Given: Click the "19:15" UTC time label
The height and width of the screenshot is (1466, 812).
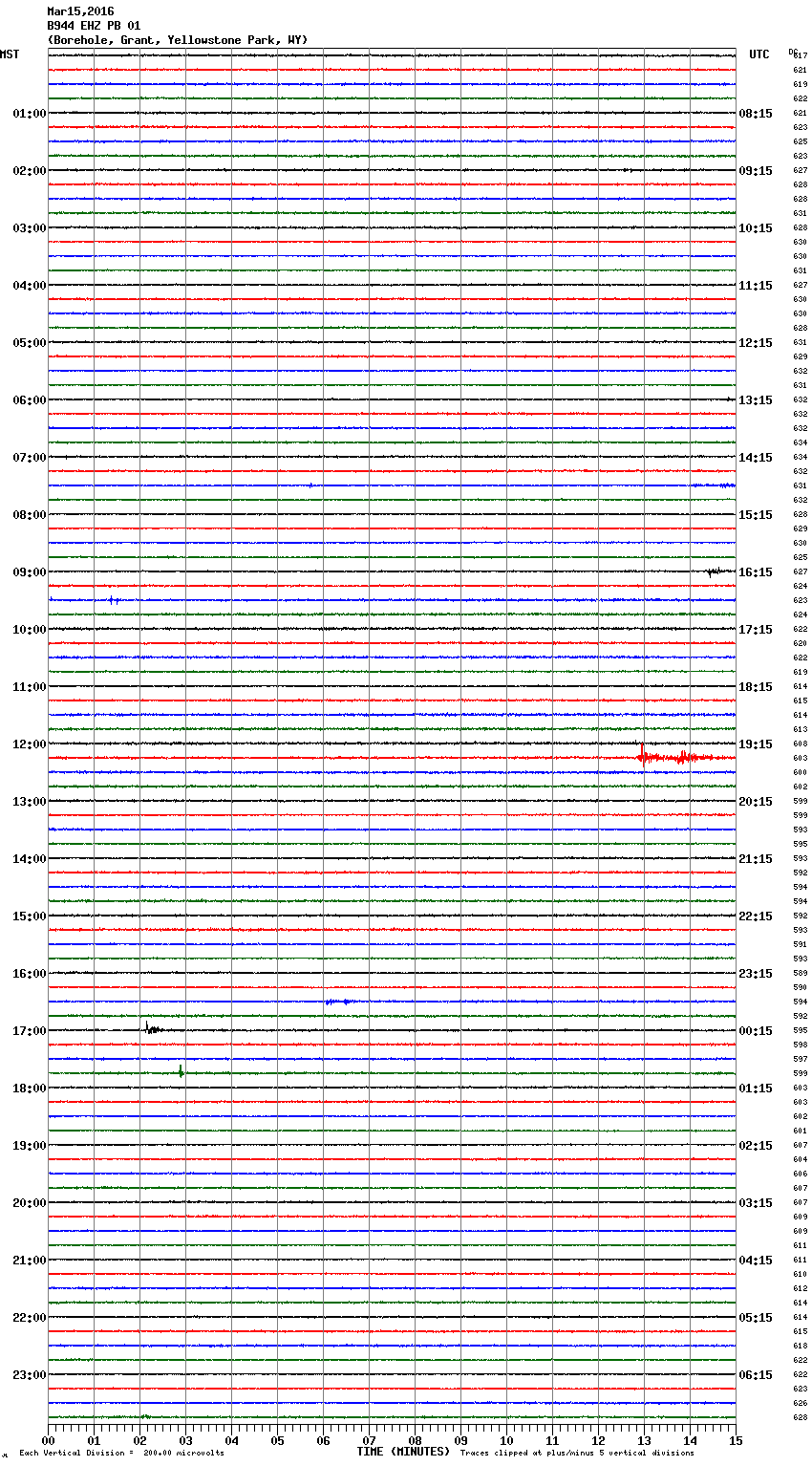Looking at the screenshot, I should (756, 744).
